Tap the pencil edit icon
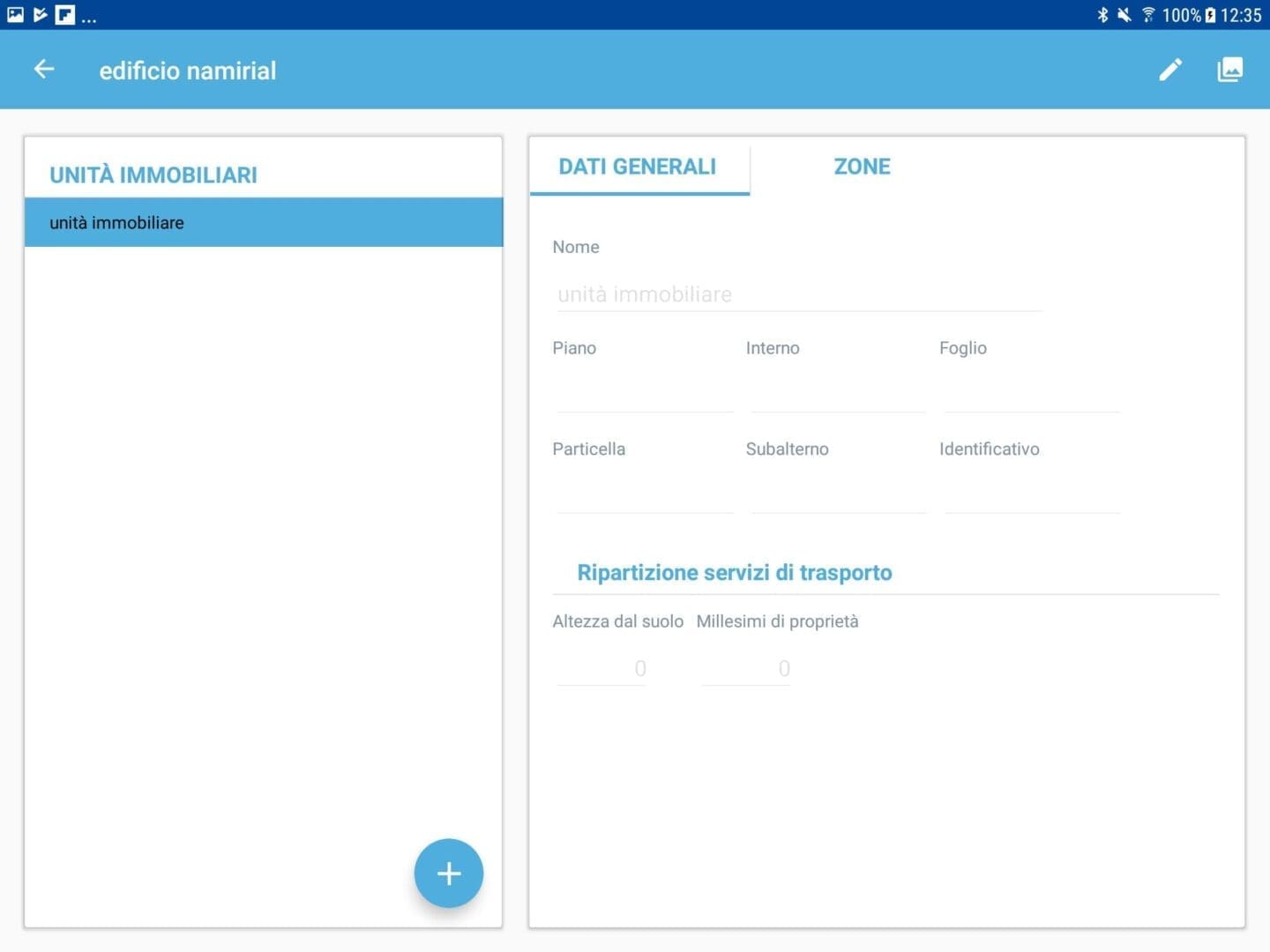This screenshot has width=1270, height=952. coord(1170,69)
